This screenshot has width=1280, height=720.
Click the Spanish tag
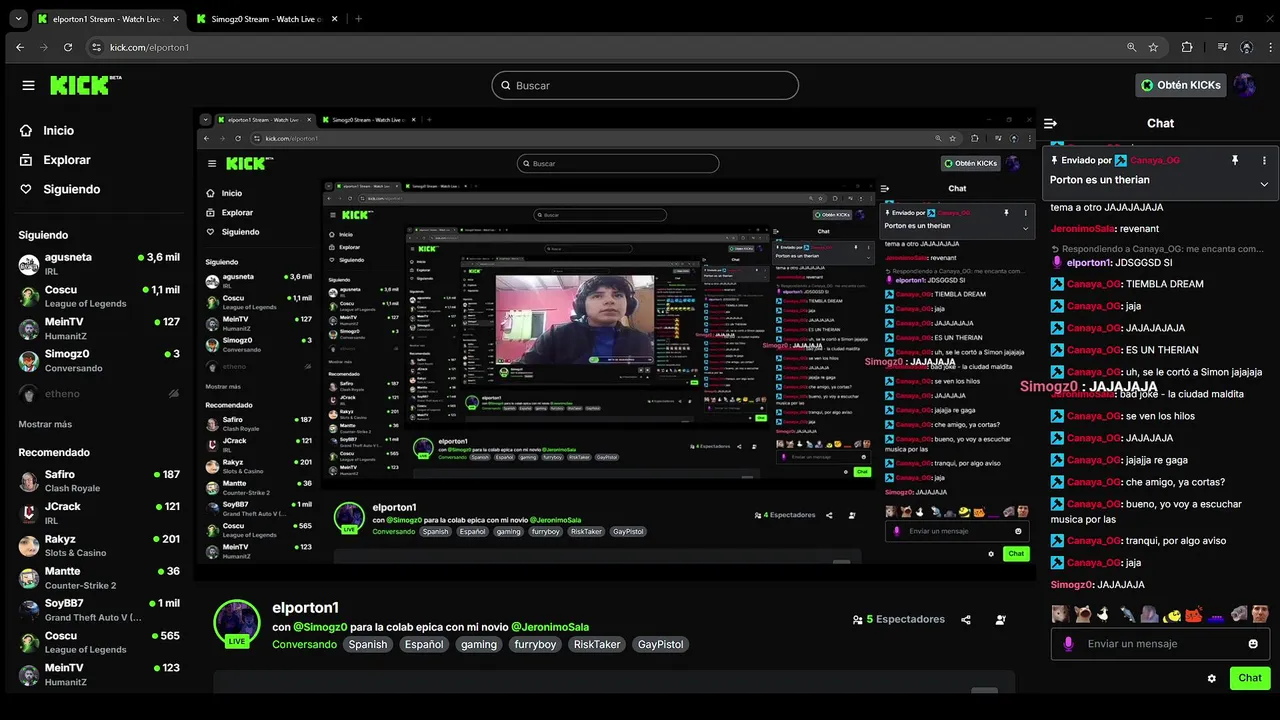coord(368,645)
